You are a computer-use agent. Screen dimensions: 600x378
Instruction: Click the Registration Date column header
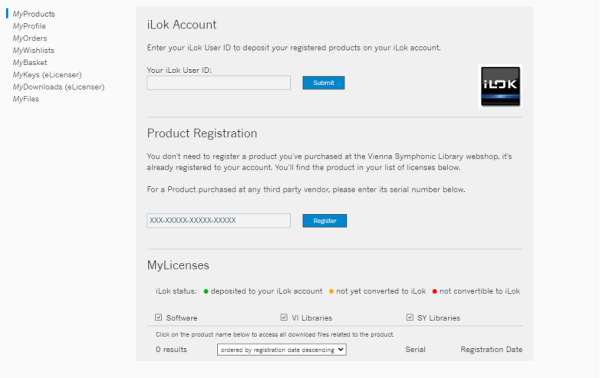pyautogui.click(x=491, y=349)
